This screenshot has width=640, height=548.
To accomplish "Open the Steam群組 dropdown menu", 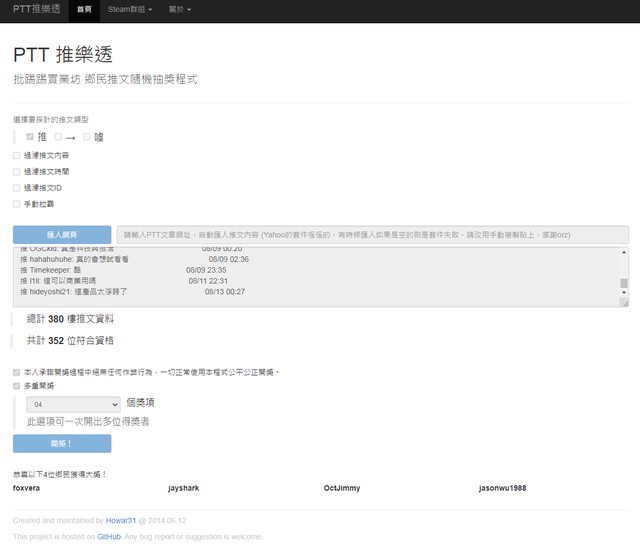I will click(129, 9).
